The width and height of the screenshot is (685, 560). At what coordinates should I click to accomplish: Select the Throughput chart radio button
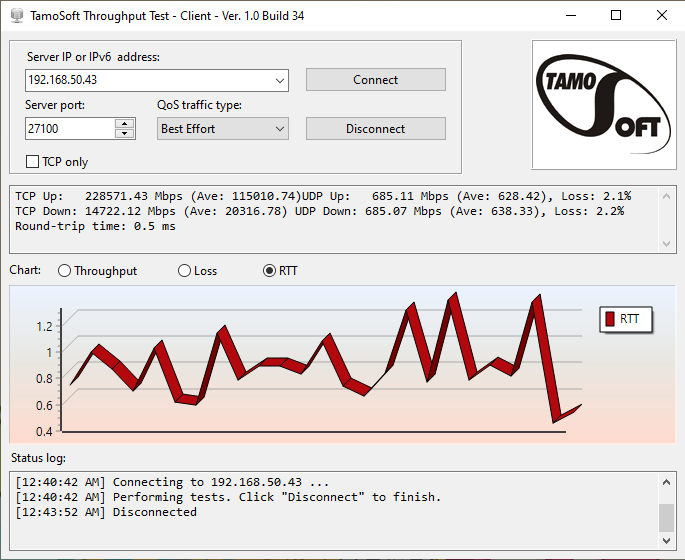coord(65,271)
